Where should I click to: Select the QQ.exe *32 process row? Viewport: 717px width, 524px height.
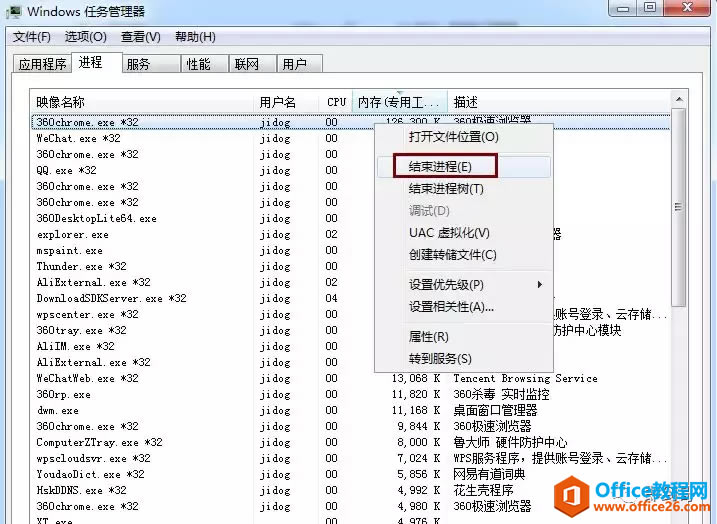(x=351, y=170)
